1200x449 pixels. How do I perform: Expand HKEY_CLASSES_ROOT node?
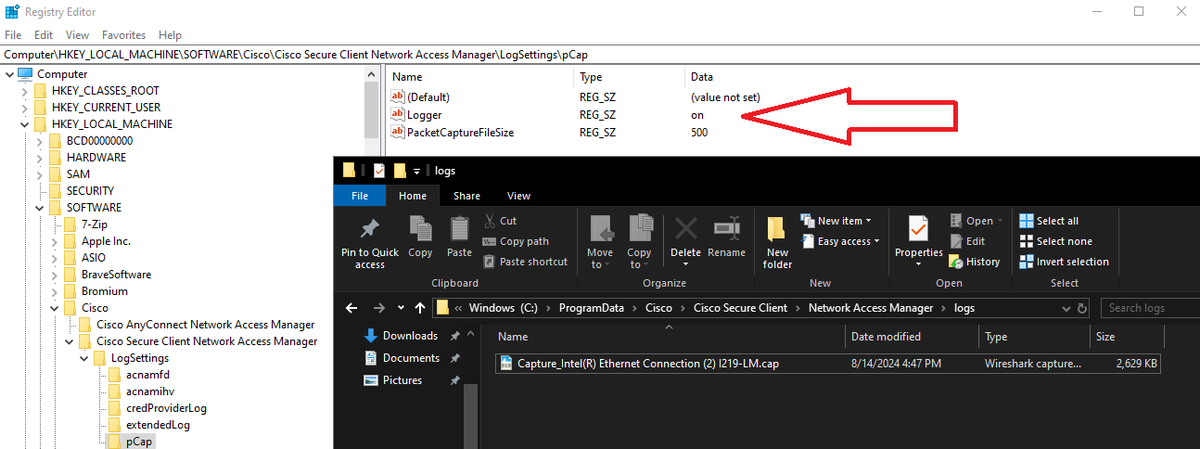point(25,91)
